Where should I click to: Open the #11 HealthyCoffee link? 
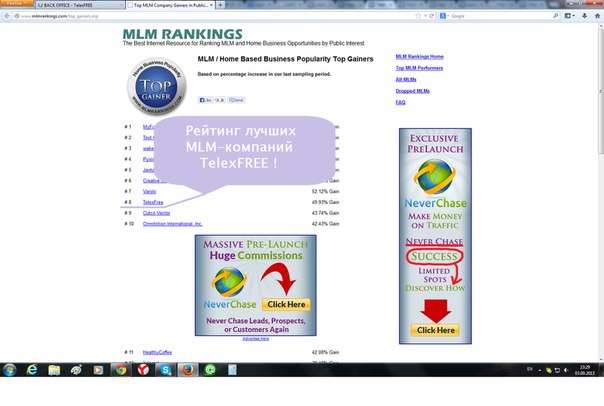[x=157, y=352]
